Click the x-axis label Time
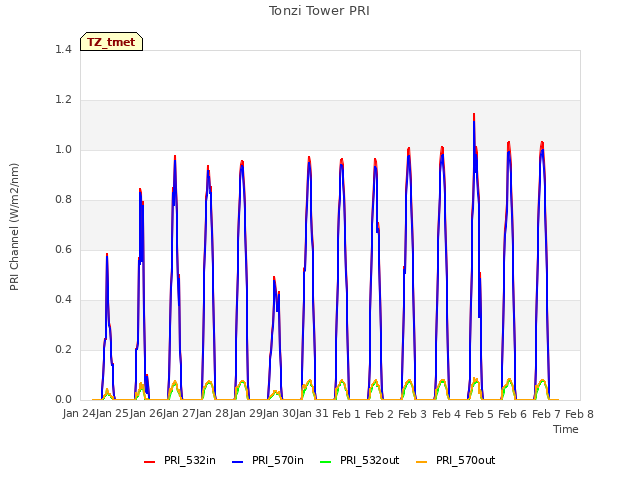 [566, 429]
